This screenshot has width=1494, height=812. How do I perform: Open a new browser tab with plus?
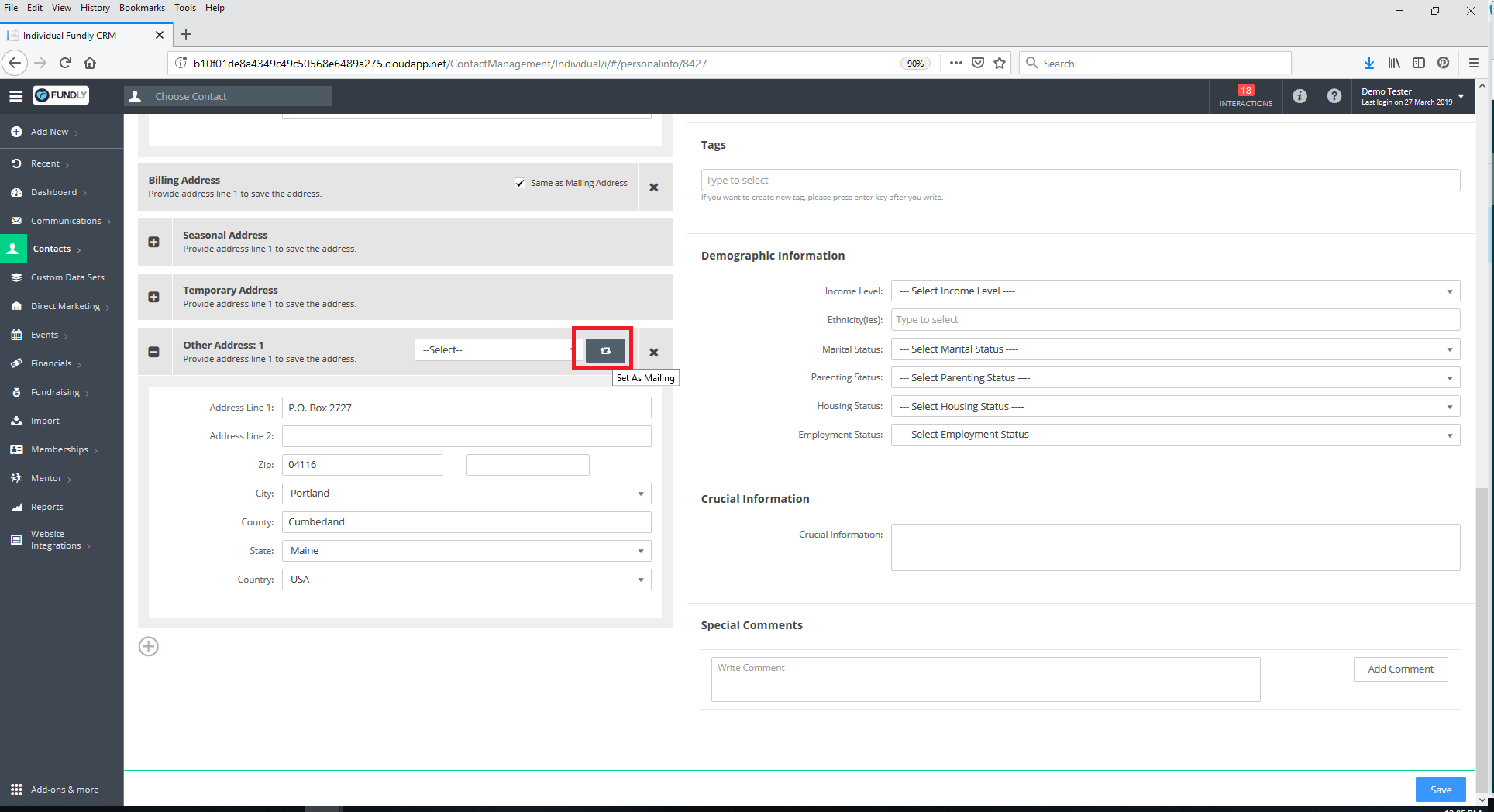tap(186, 34)
